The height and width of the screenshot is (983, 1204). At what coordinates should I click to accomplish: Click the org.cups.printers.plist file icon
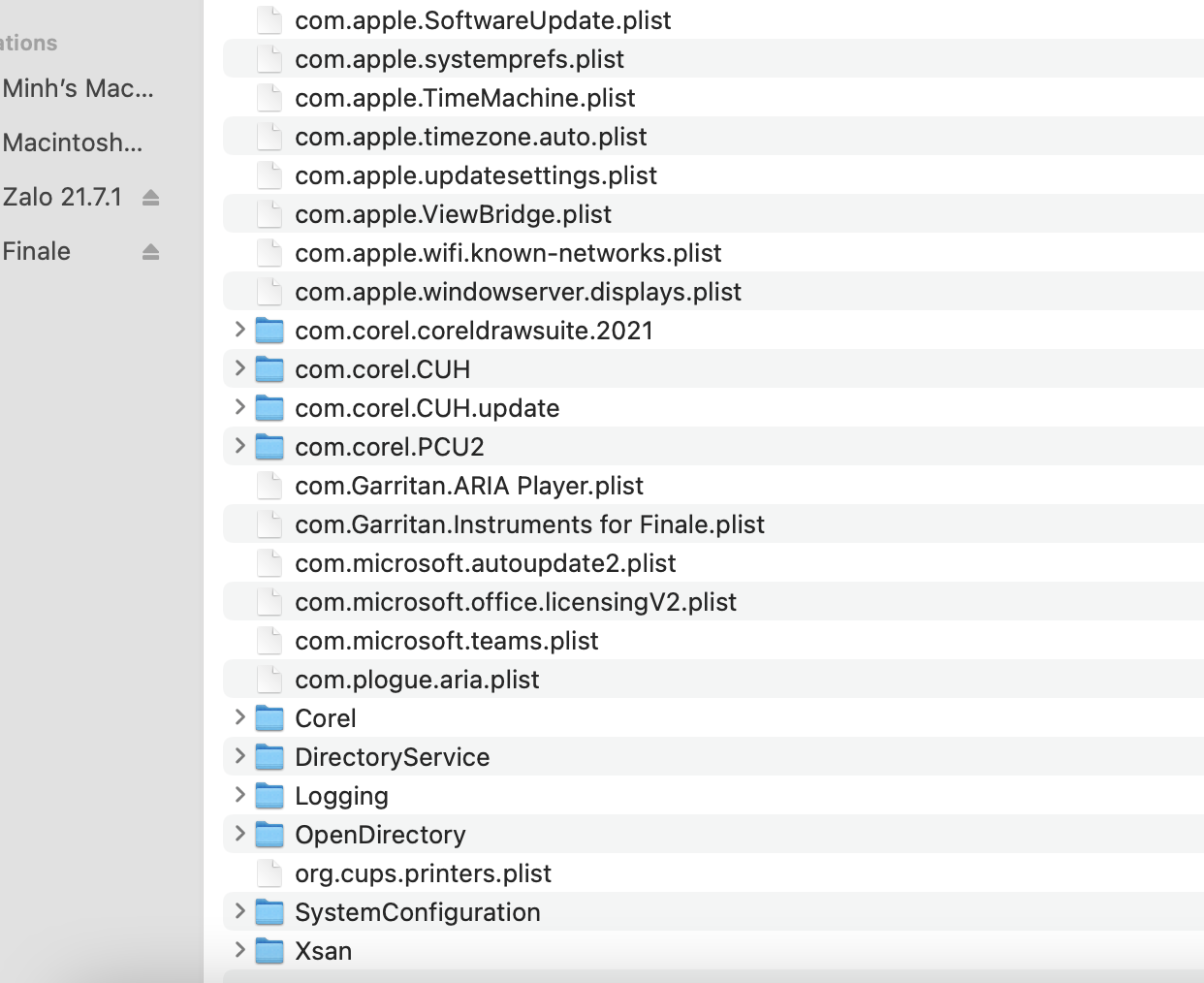pos(269,873)
